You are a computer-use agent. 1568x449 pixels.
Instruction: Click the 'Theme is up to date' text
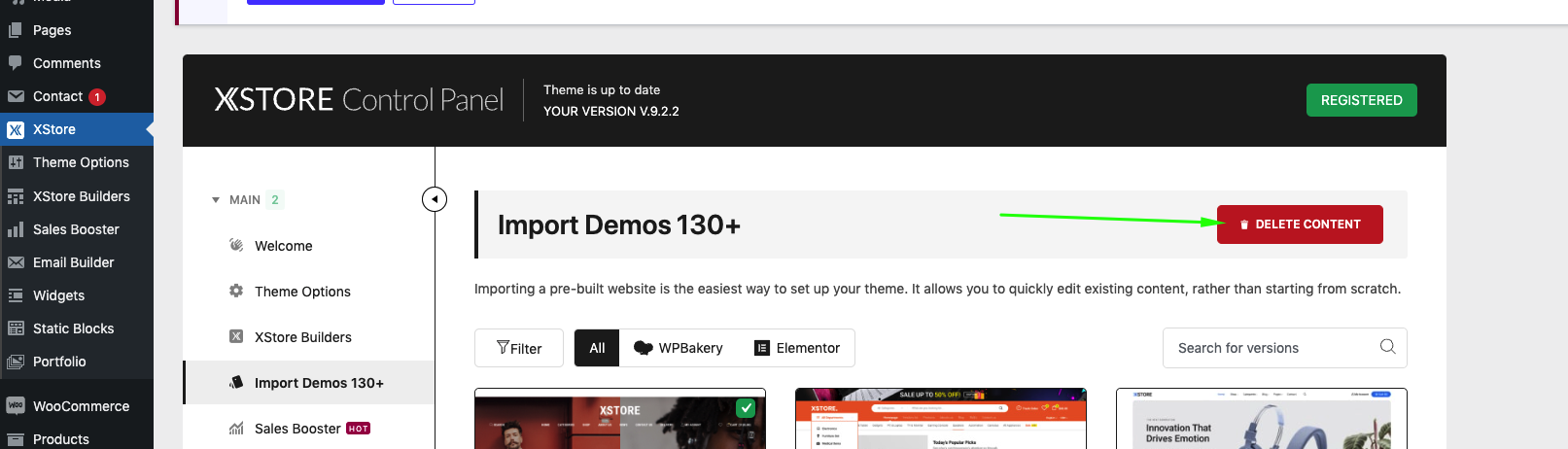[602, 89]
